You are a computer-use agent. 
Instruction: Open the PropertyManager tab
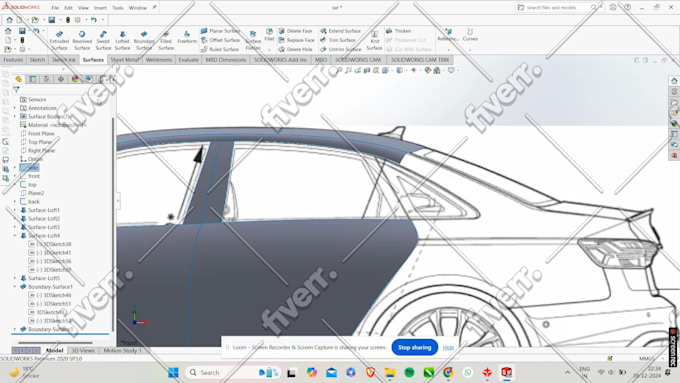33,79
